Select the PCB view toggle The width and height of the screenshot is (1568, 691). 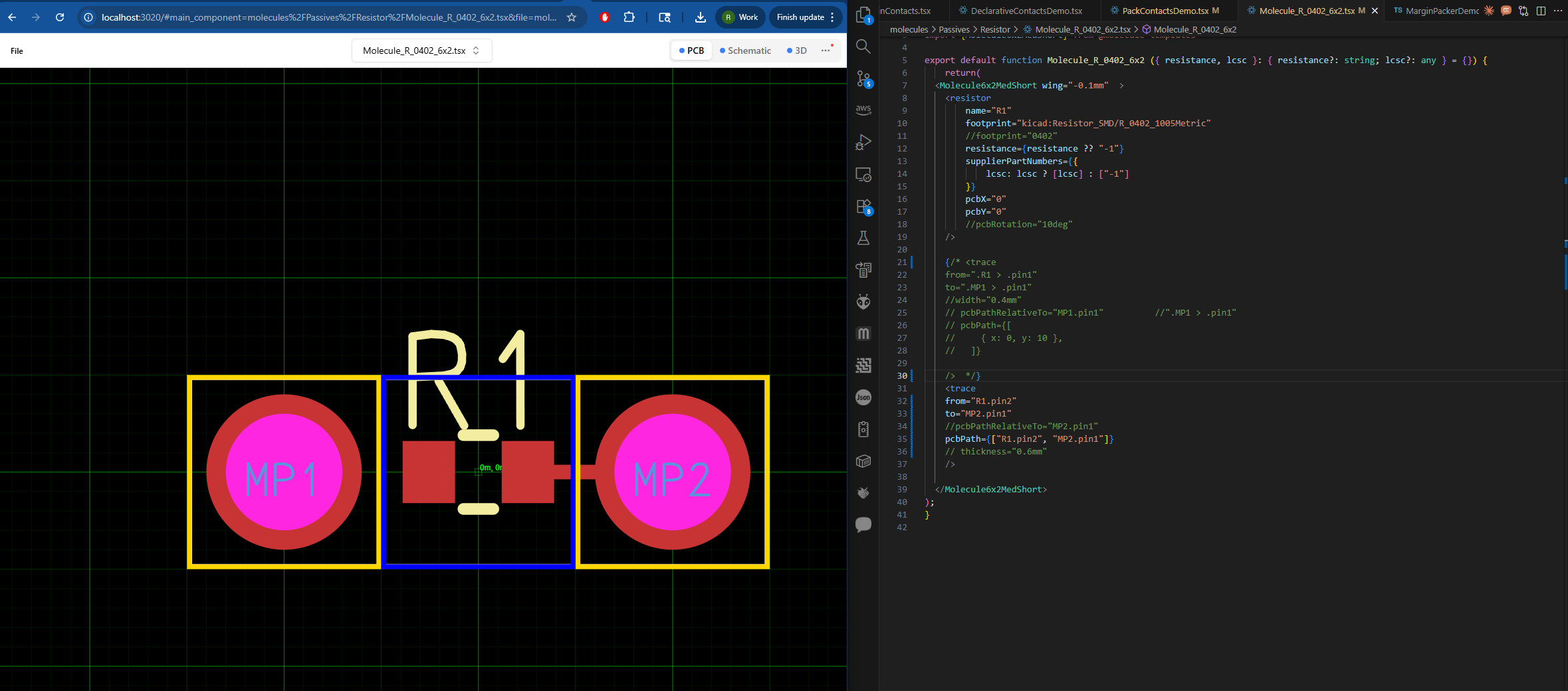[x=691, y=50]
